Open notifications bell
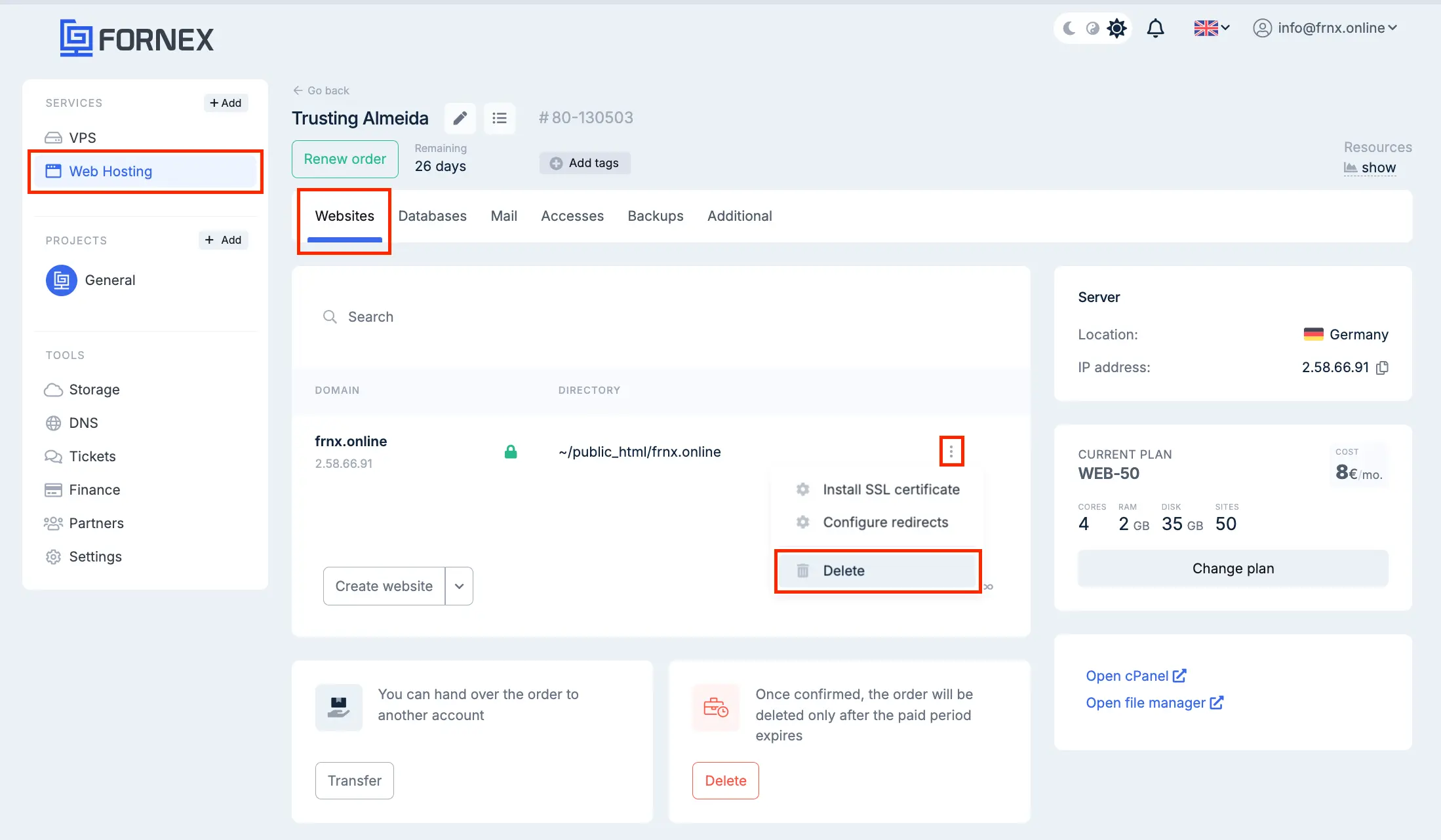1441x840 pixels. point(1155,28)
